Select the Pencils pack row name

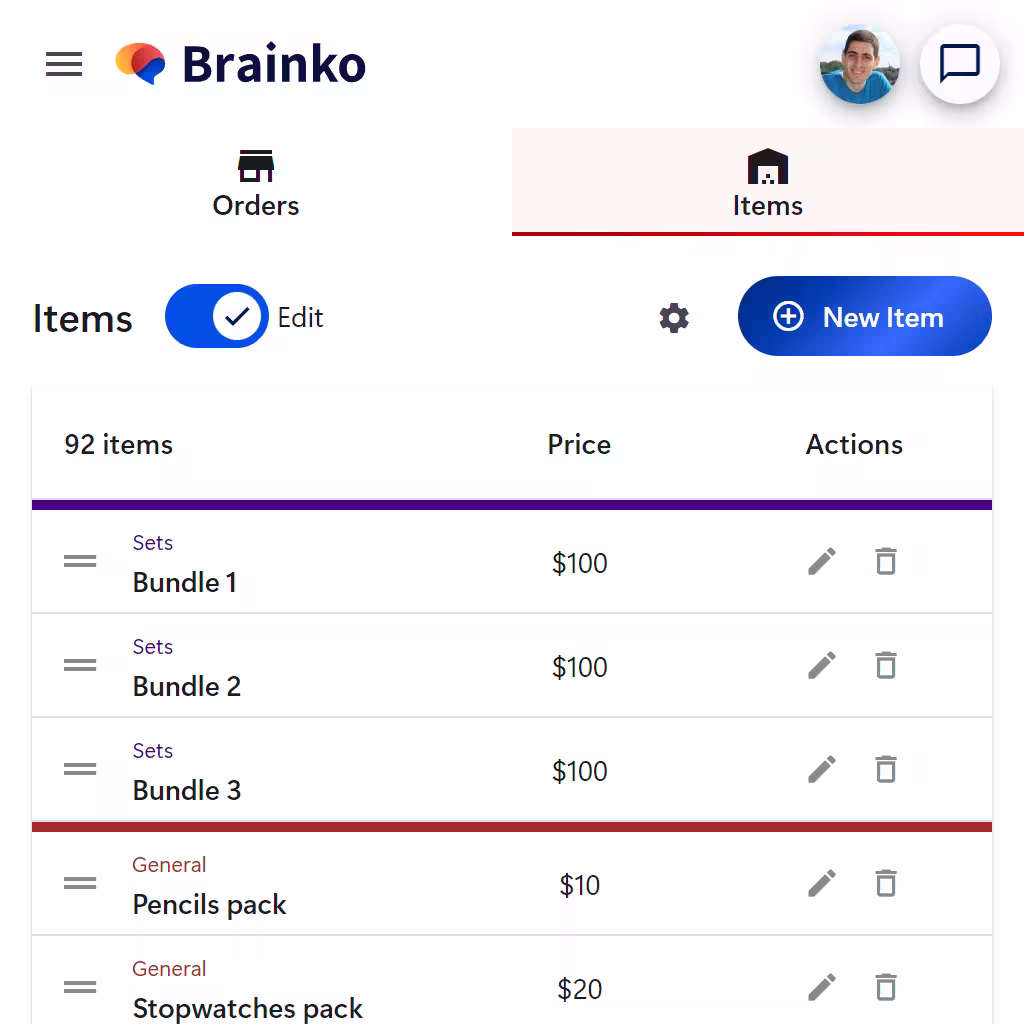tap(210, 904)
